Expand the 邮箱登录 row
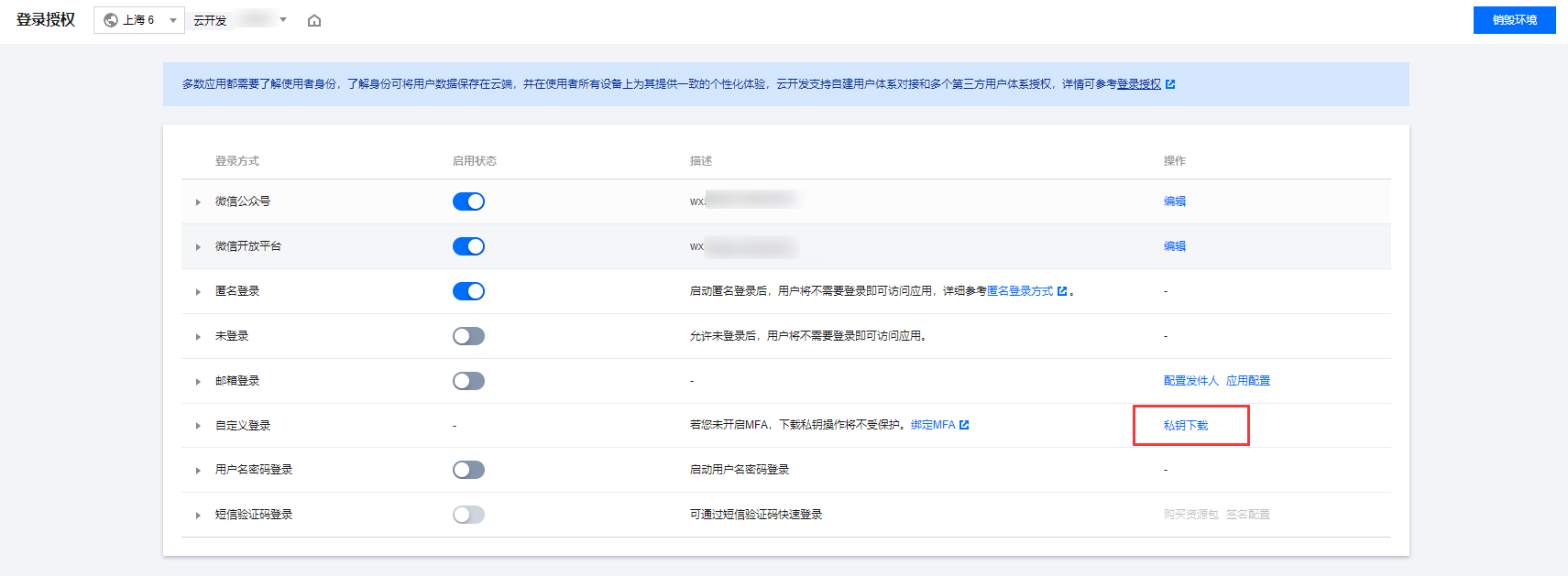The image size is (1568, 576). (198, 382)
